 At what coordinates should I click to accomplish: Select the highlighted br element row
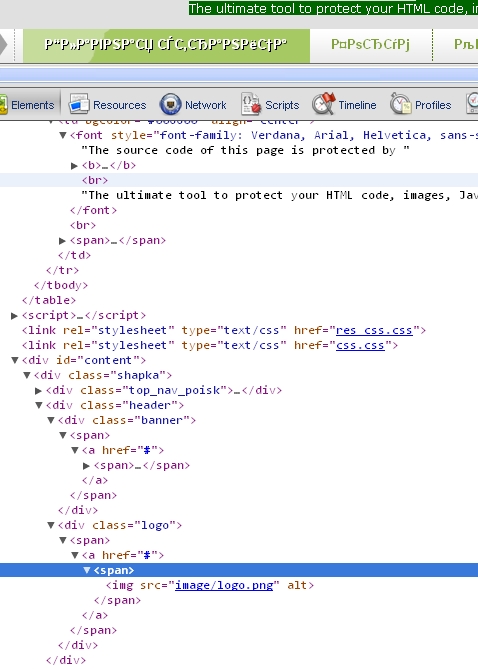coord(239,180)
